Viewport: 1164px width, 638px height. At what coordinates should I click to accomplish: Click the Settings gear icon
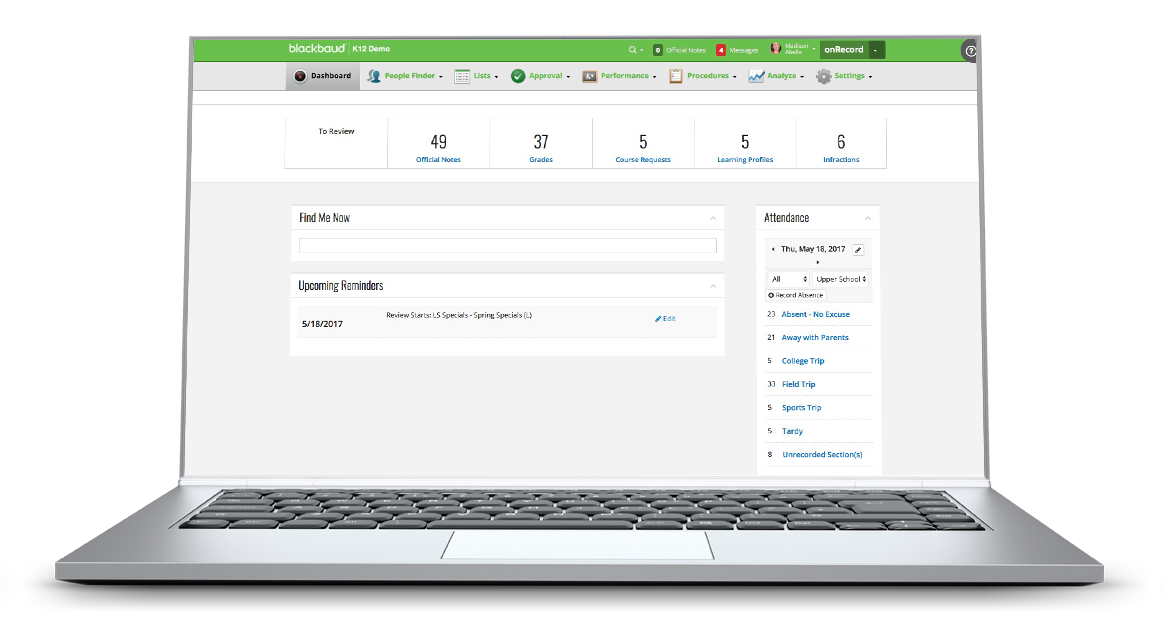tap(821, 75)
